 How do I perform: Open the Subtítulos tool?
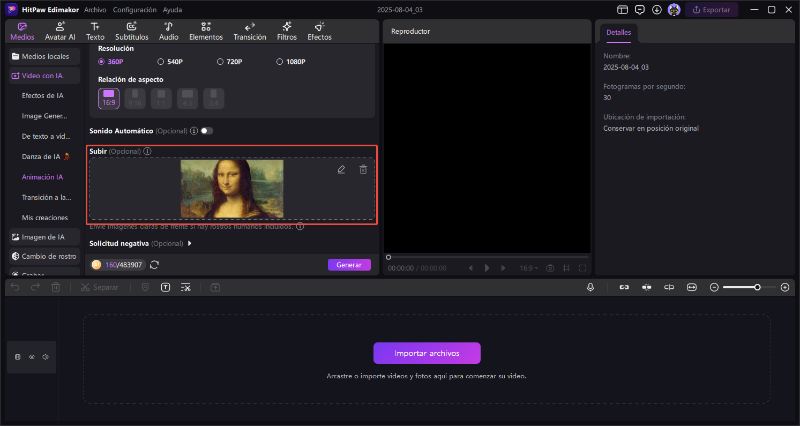(x=131, y=30)
